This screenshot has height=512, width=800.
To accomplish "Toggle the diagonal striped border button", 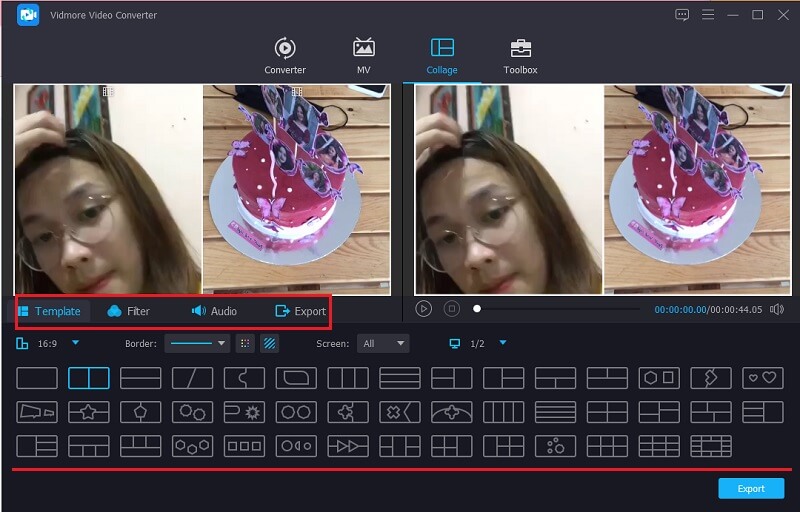I will pos(269,343).
